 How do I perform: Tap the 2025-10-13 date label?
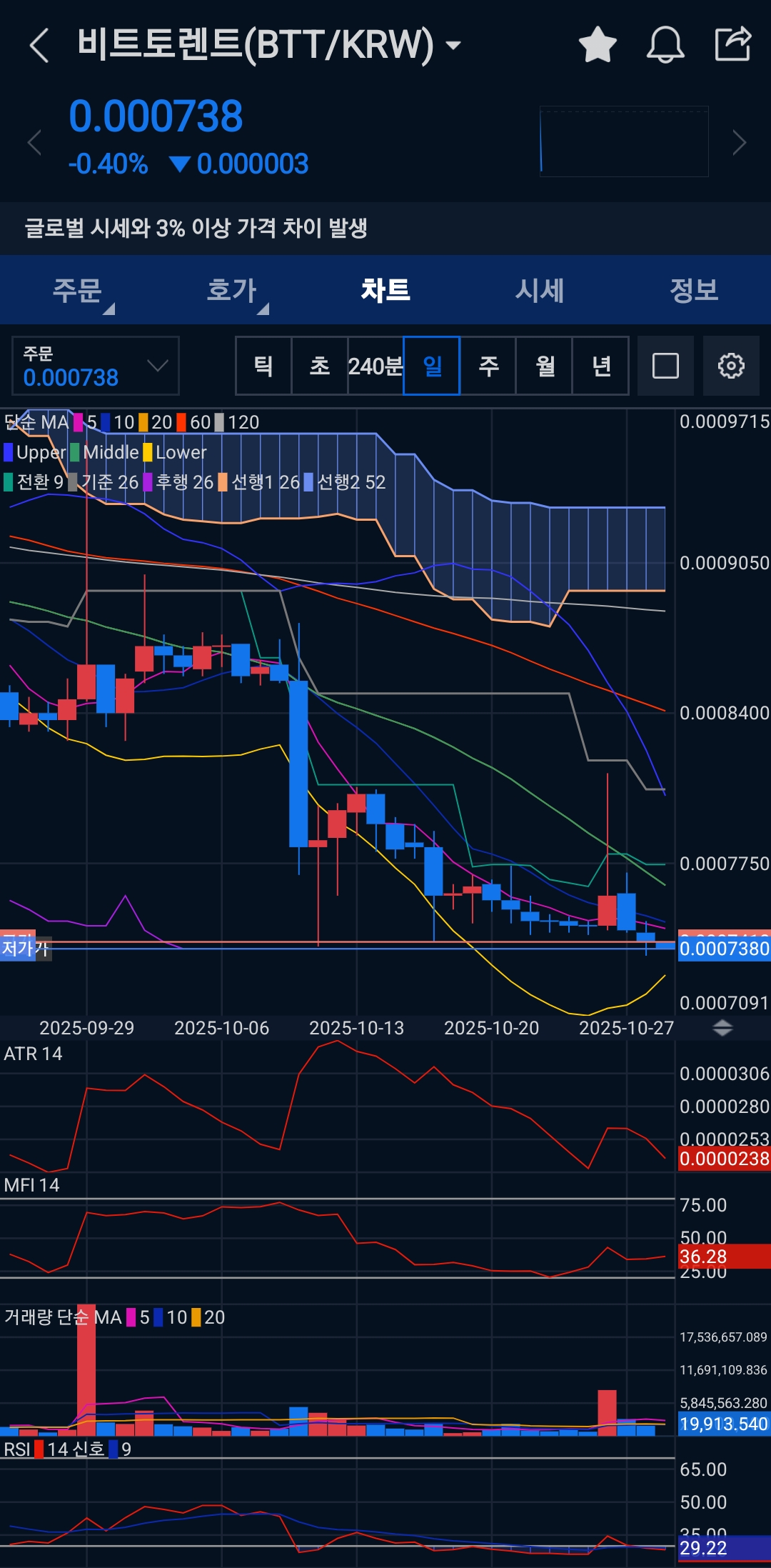(356, 1028)
